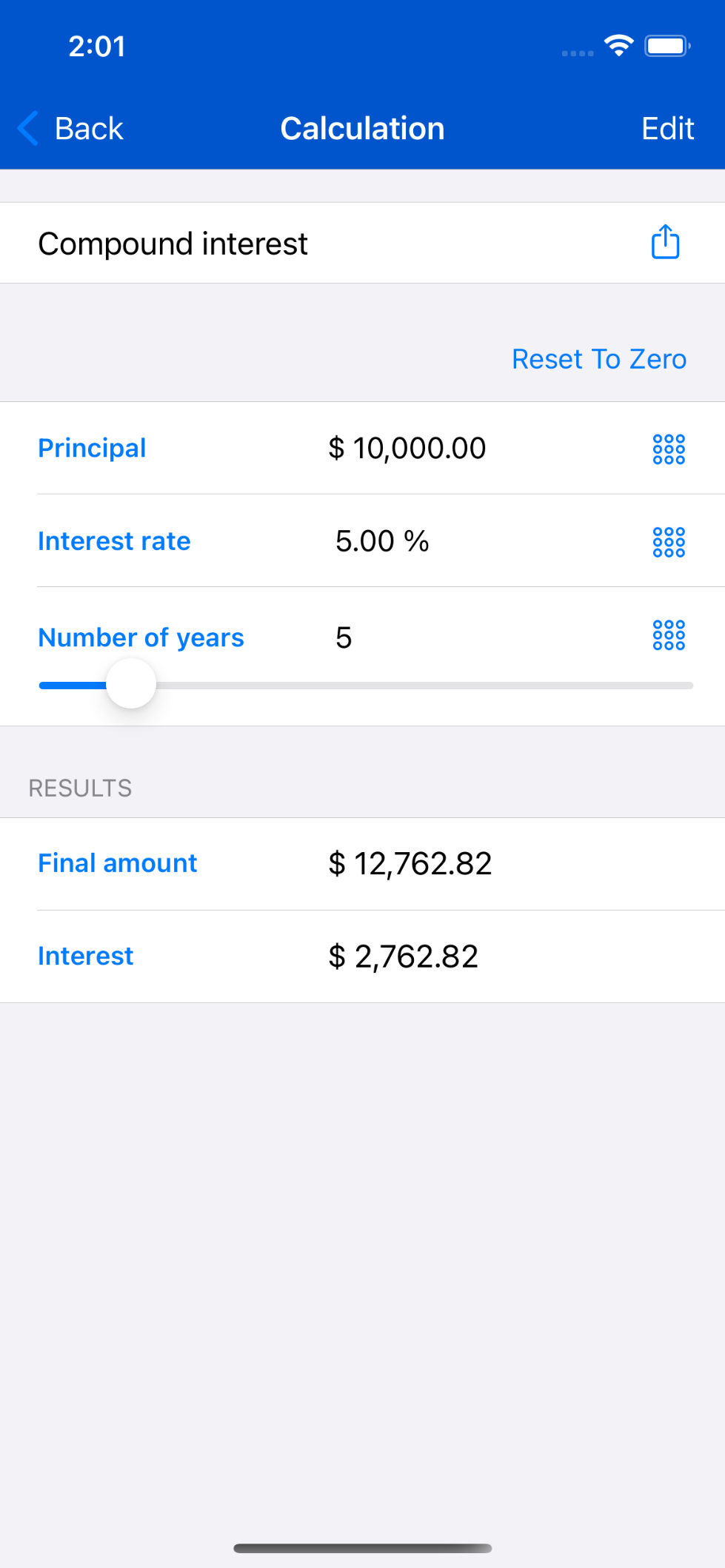This screenshot has width=725, height=1568.
Task: Click the Number of years slider thumb
Action: point(131,684)
